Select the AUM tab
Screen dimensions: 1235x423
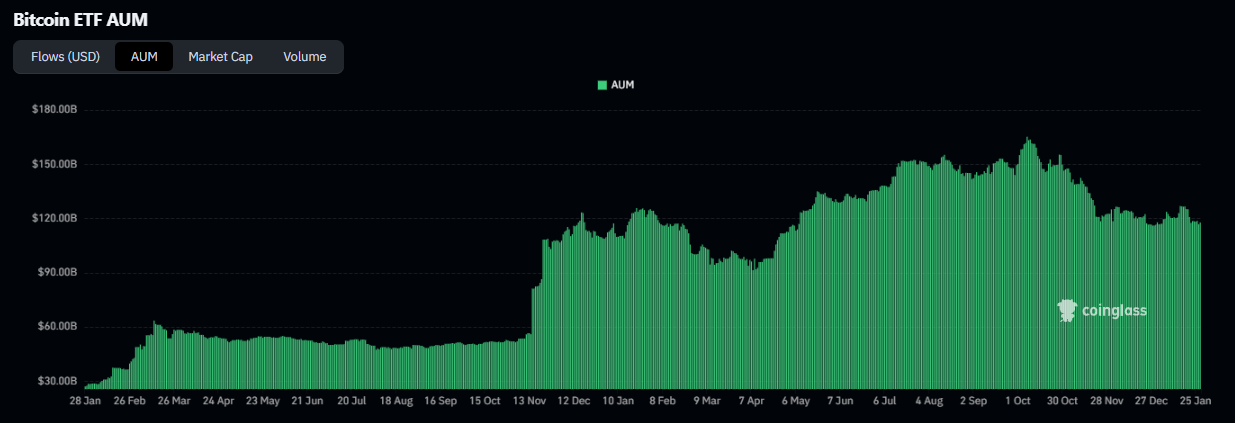coord(144,57)
